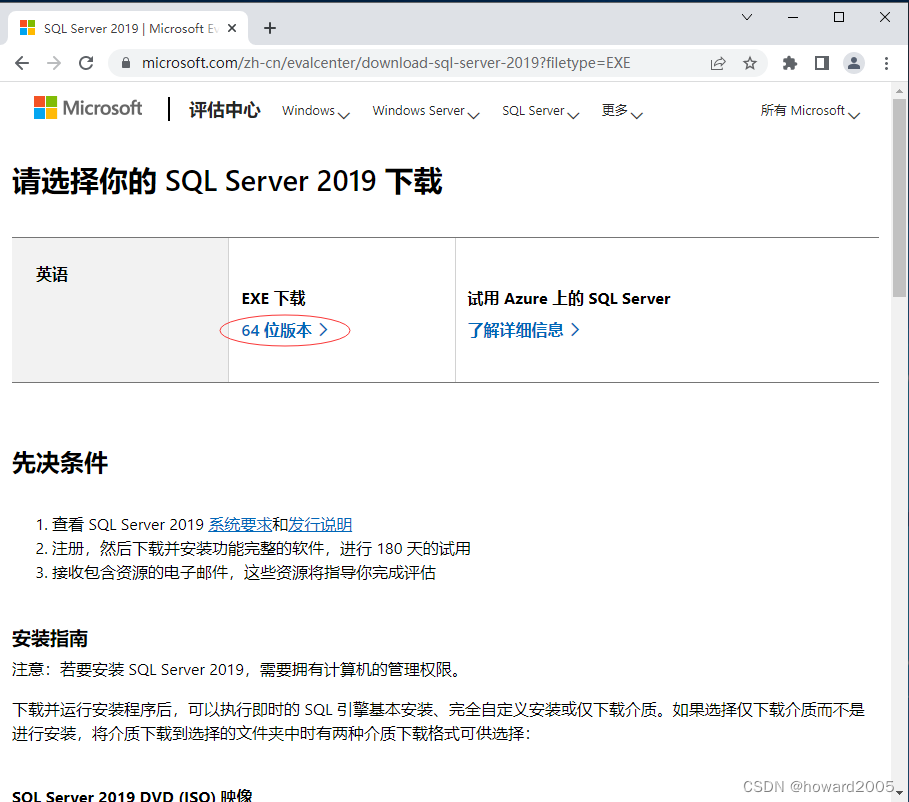Reload the current page
The height and width of the screenshot is (802, 909).
(x=86, y=63)
